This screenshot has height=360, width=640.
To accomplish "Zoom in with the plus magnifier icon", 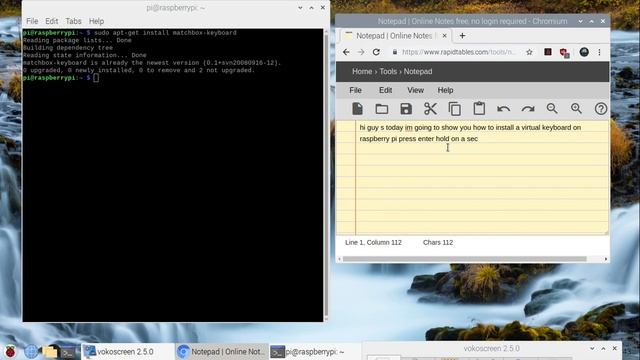I will tap(576, 108).
